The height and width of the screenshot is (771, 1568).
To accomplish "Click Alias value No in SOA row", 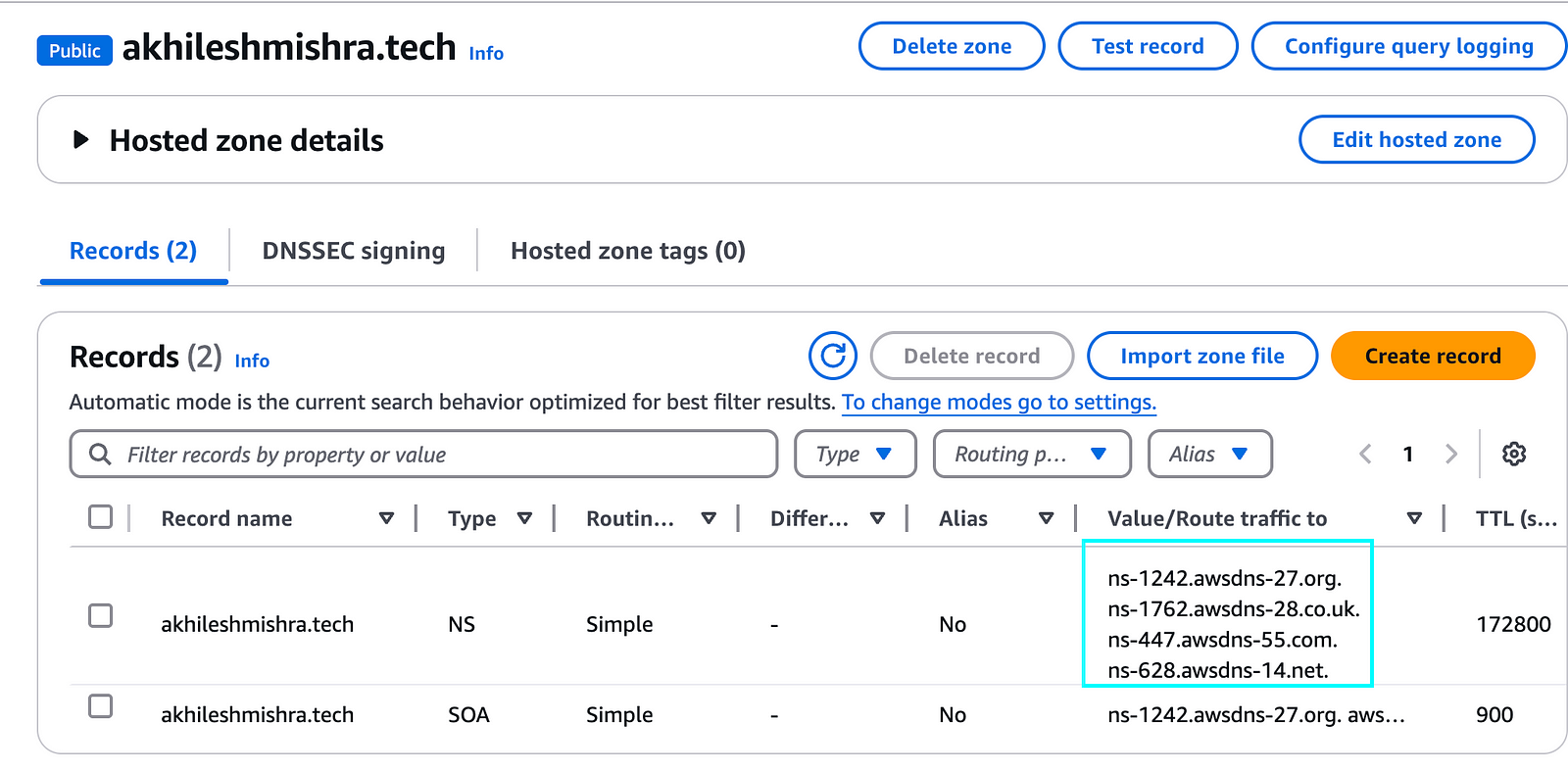I will (953, 714).
